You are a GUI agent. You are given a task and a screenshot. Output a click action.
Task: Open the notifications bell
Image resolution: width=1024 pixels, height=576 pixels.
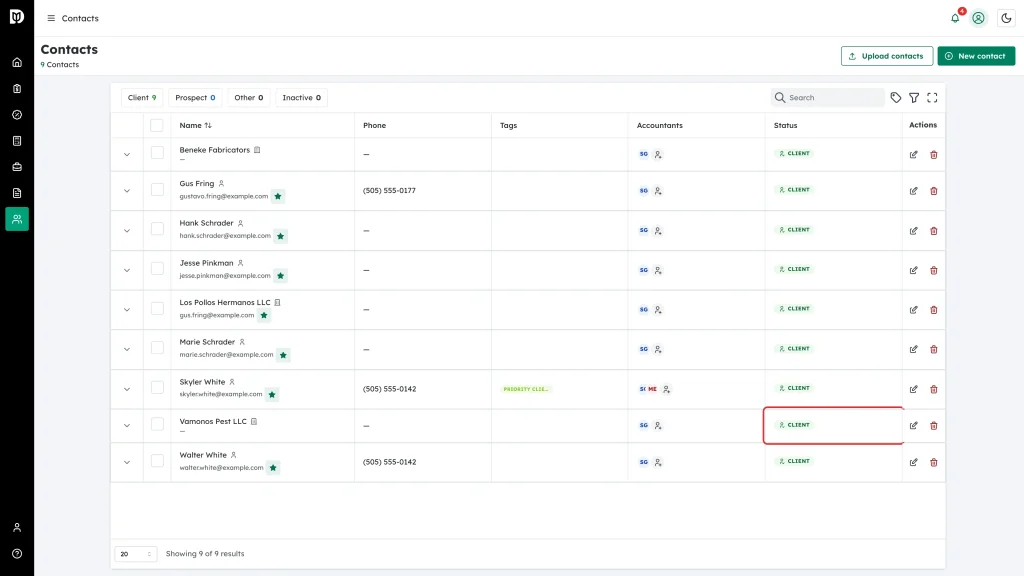[x=955, y=18]
